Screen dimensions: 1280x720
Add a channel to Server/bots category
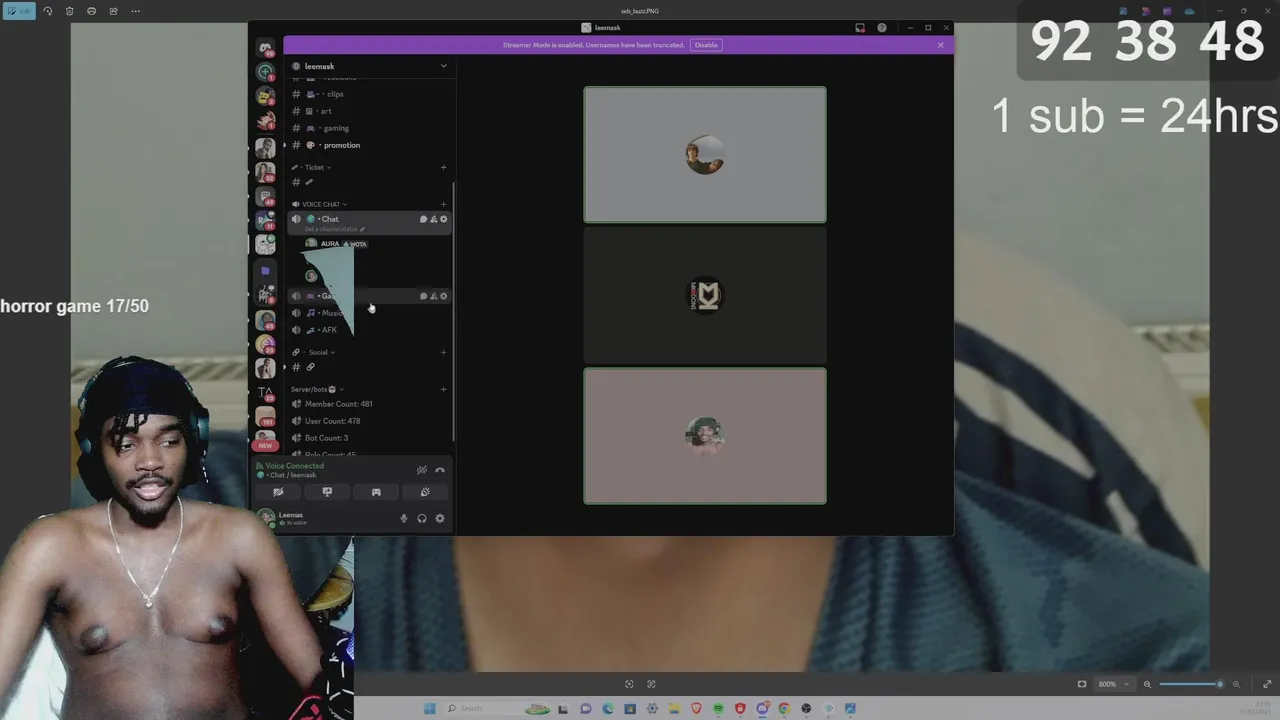(444, 389)
